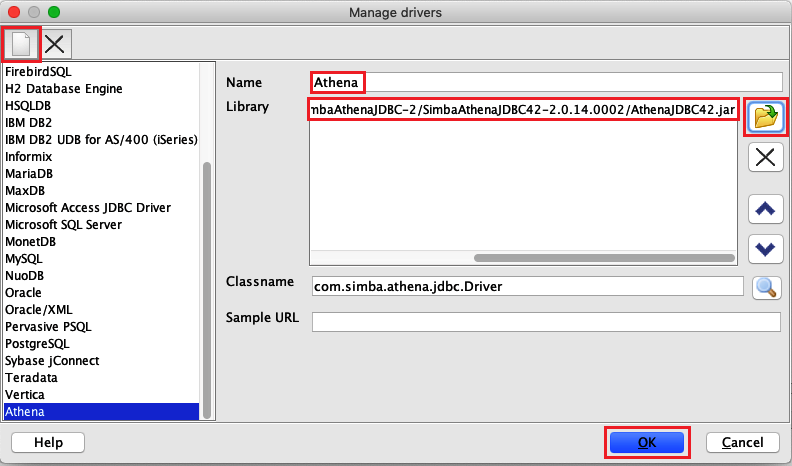792x466 pixels.
Task: Click the delete driver X icon in toolbar
Action: [55, 43]
